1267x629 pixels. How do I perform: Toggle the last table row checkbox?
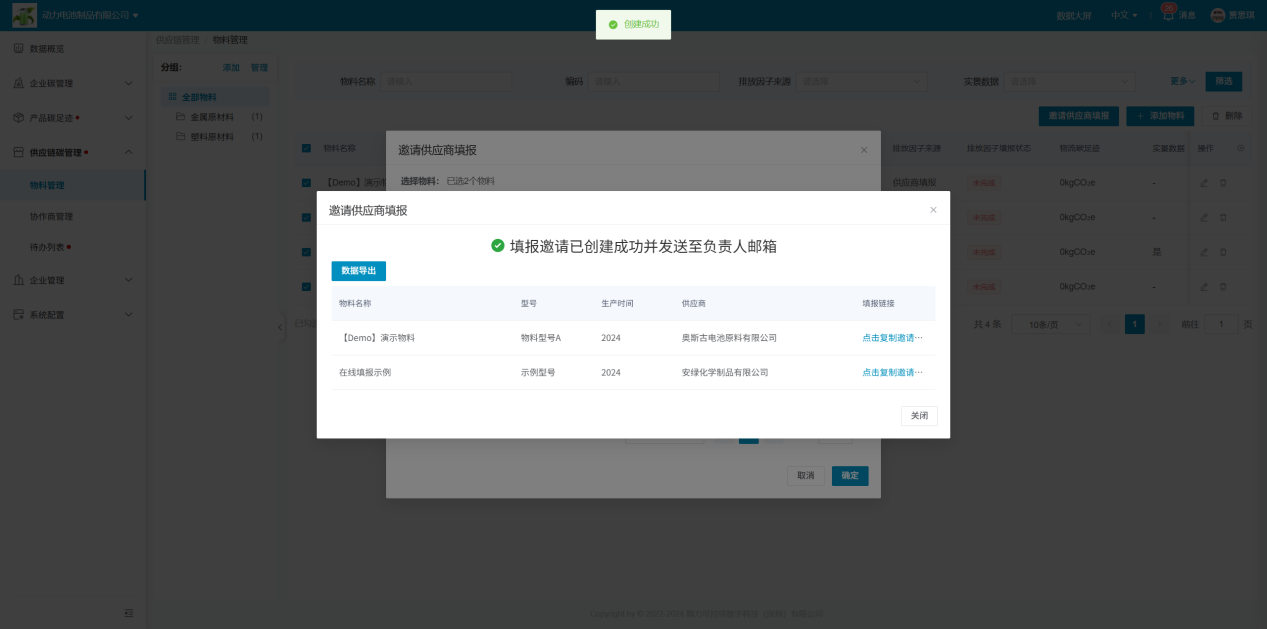[306, 287]
